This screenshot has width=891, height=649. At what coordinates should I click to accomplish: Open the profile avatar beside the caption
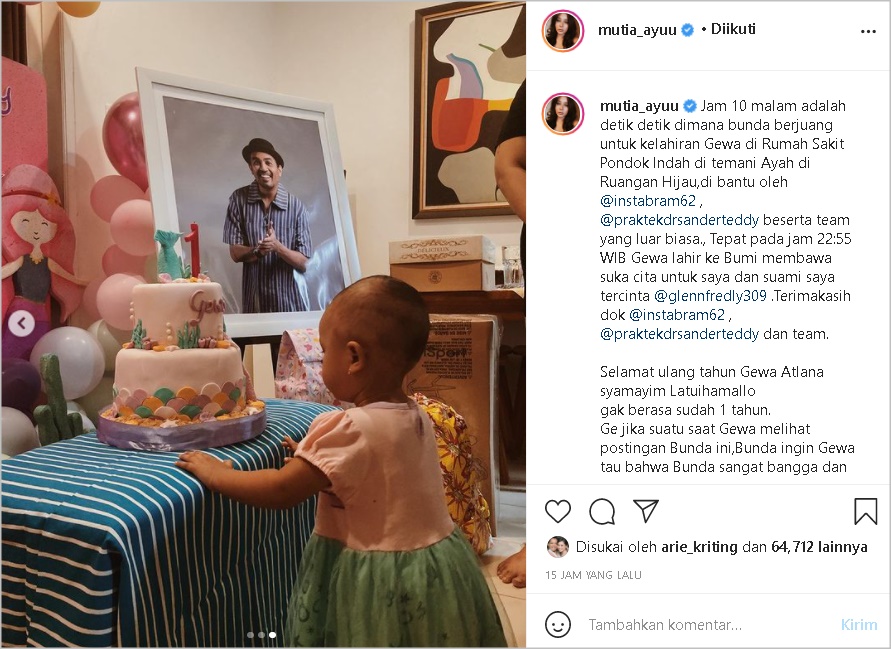pos(563,114)
